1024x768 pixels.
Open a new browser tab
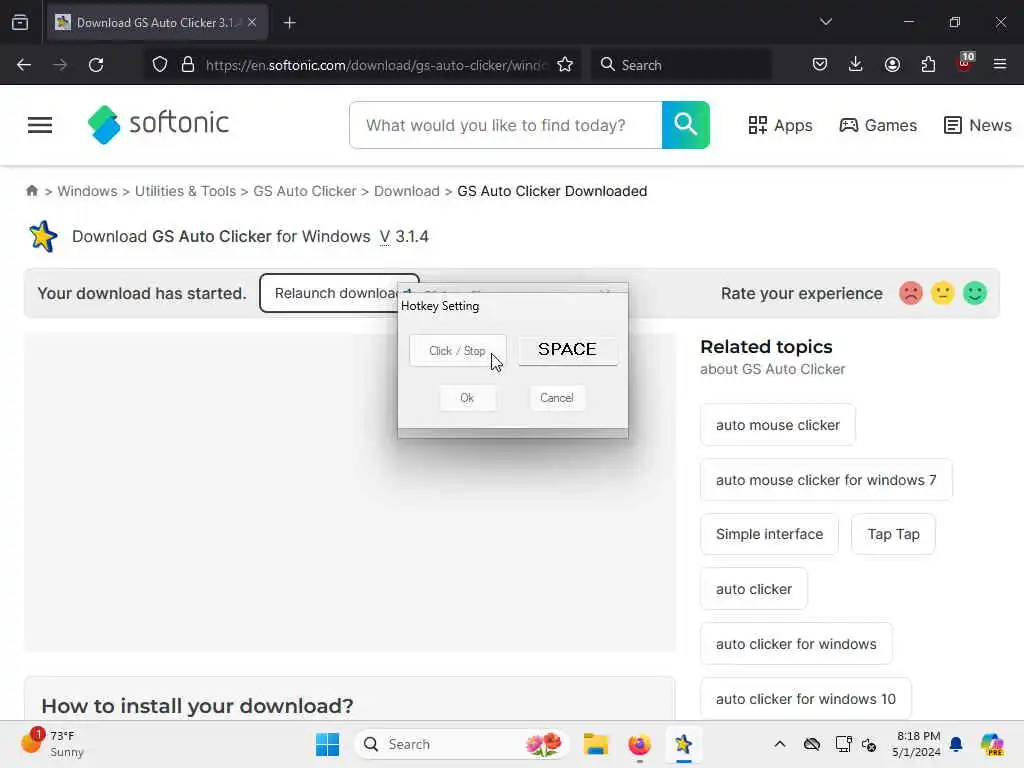point(289,23)
